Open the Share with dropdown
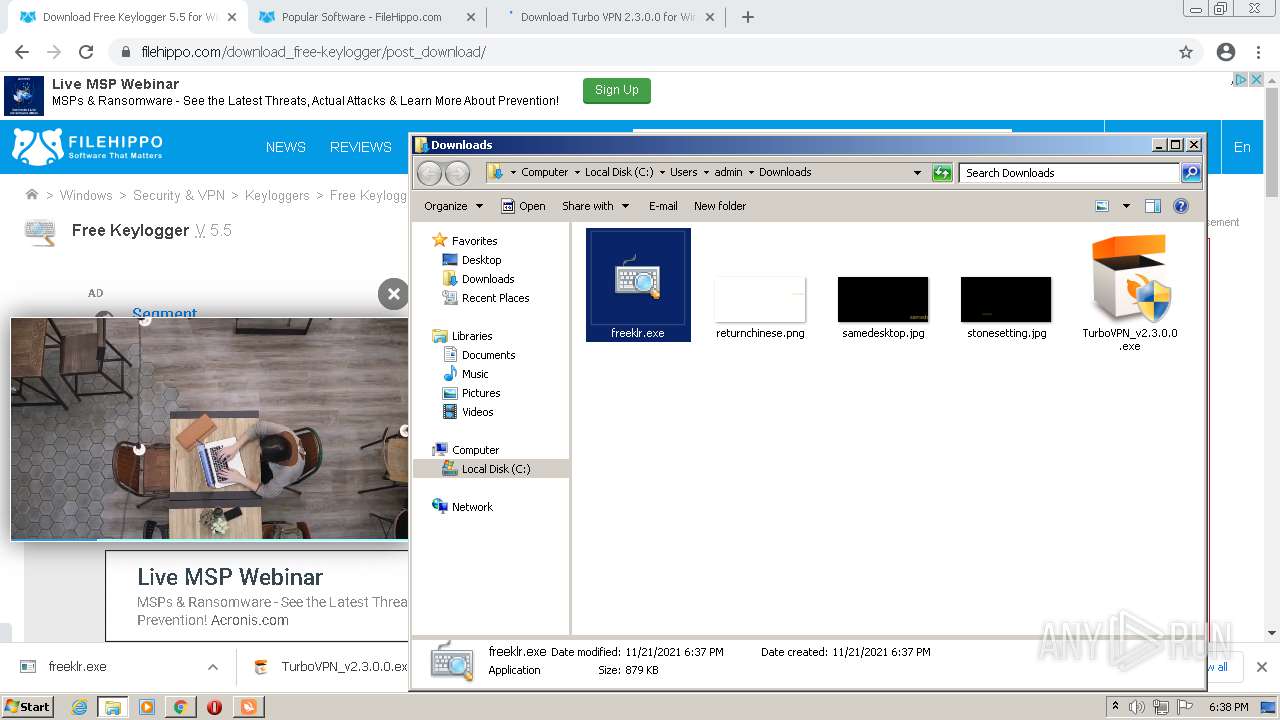1280x720 pixels. coord(595,206)
